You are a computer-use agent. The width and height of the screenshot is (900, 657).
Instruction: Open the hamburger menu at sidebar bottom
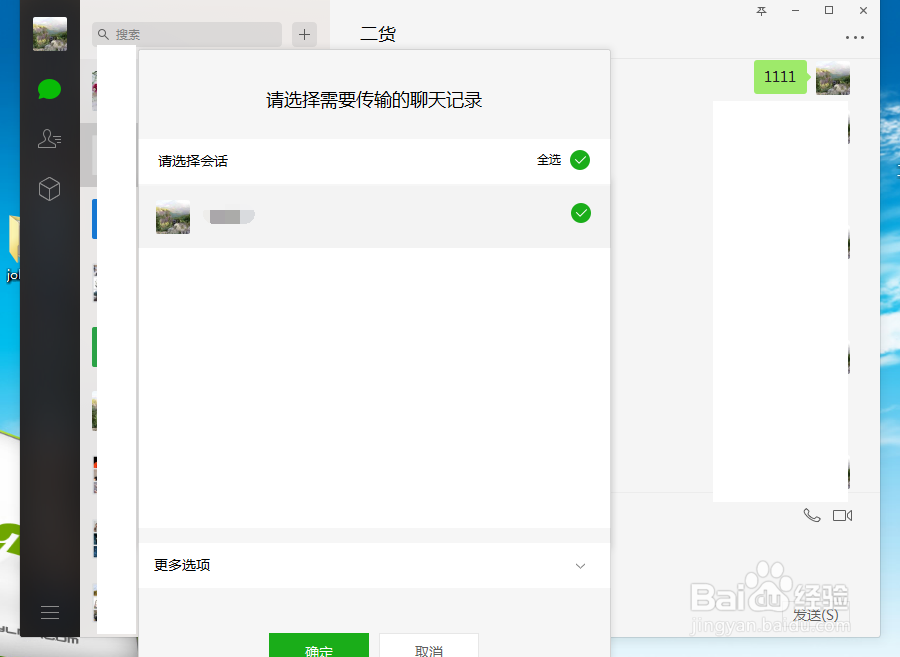pyautogui.click(x=49, y=611)
